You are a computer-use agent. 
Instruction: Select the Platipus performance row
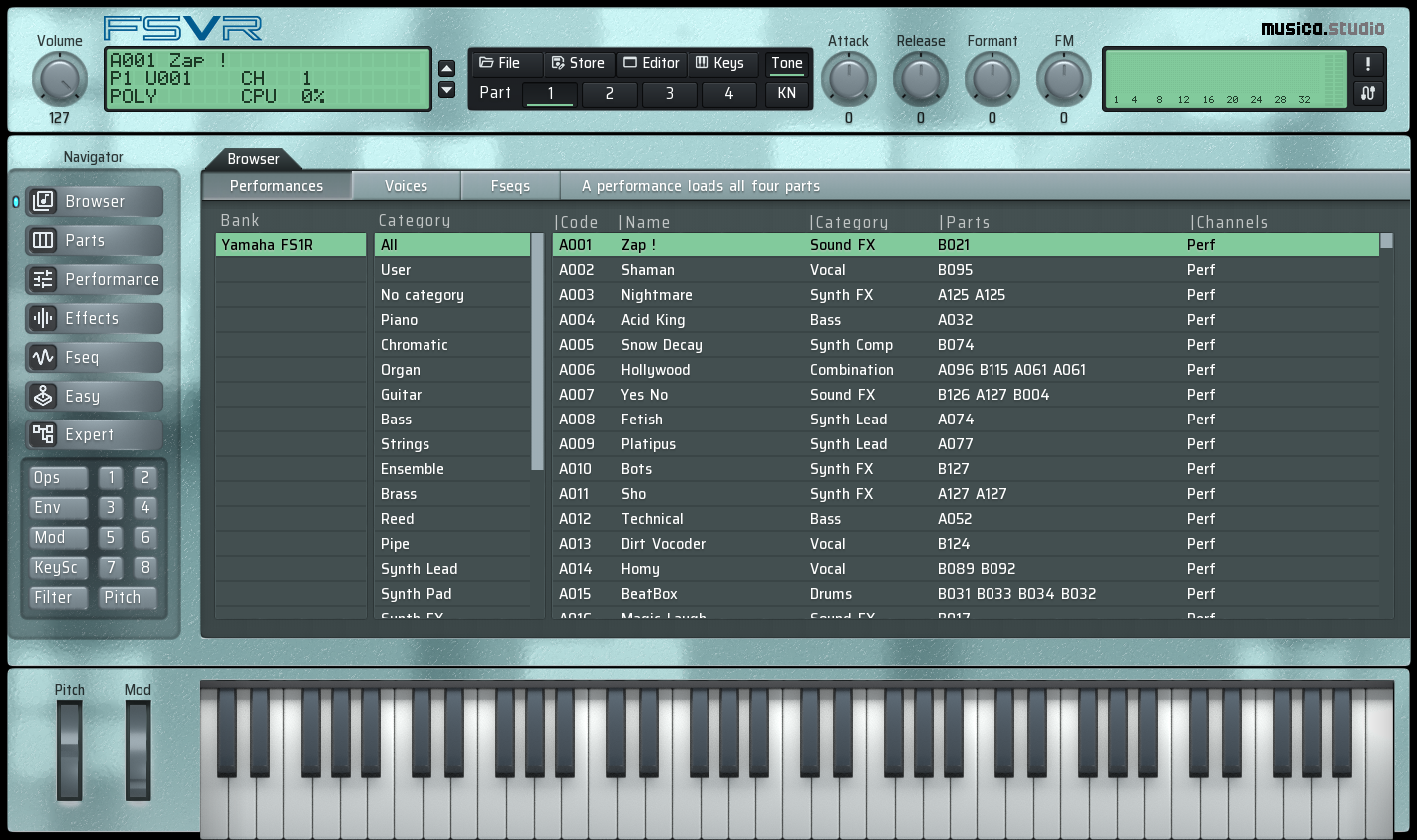966,444
